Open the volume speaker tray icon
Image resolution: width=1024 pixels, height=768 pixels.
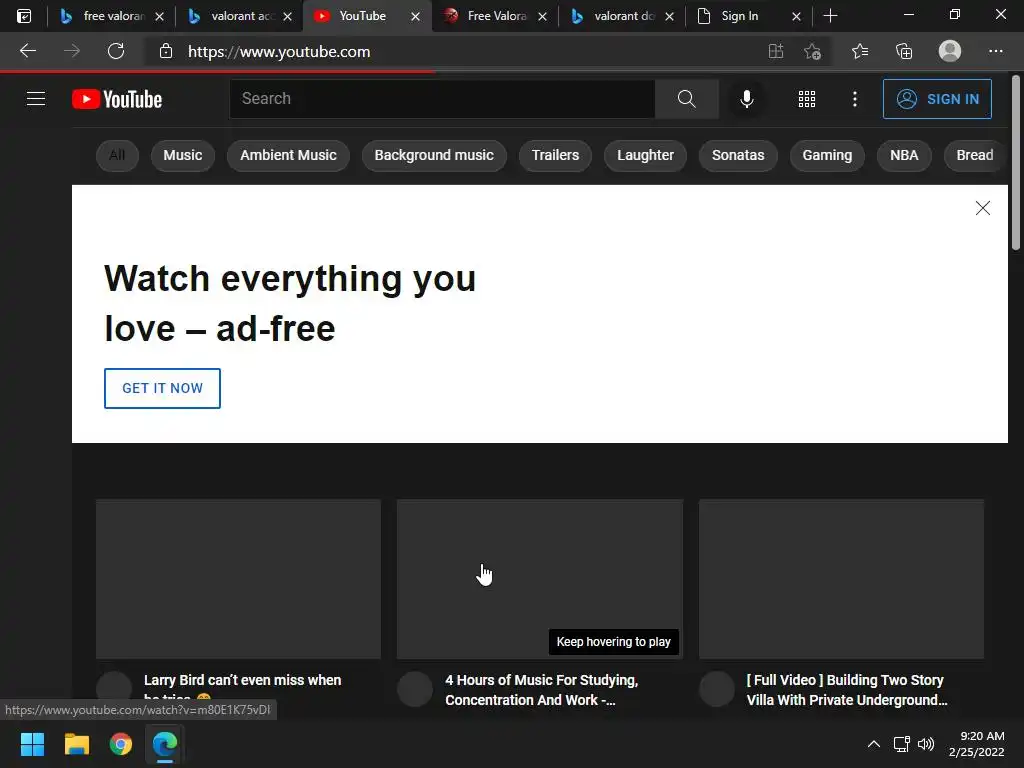point(926,744)
